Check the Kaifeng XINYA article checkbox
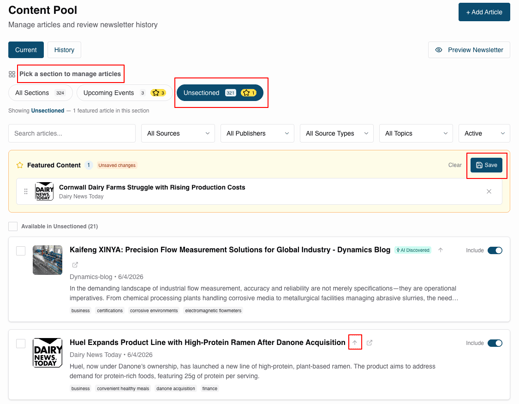This screenshot has width=519, height=404. point(21,251)
